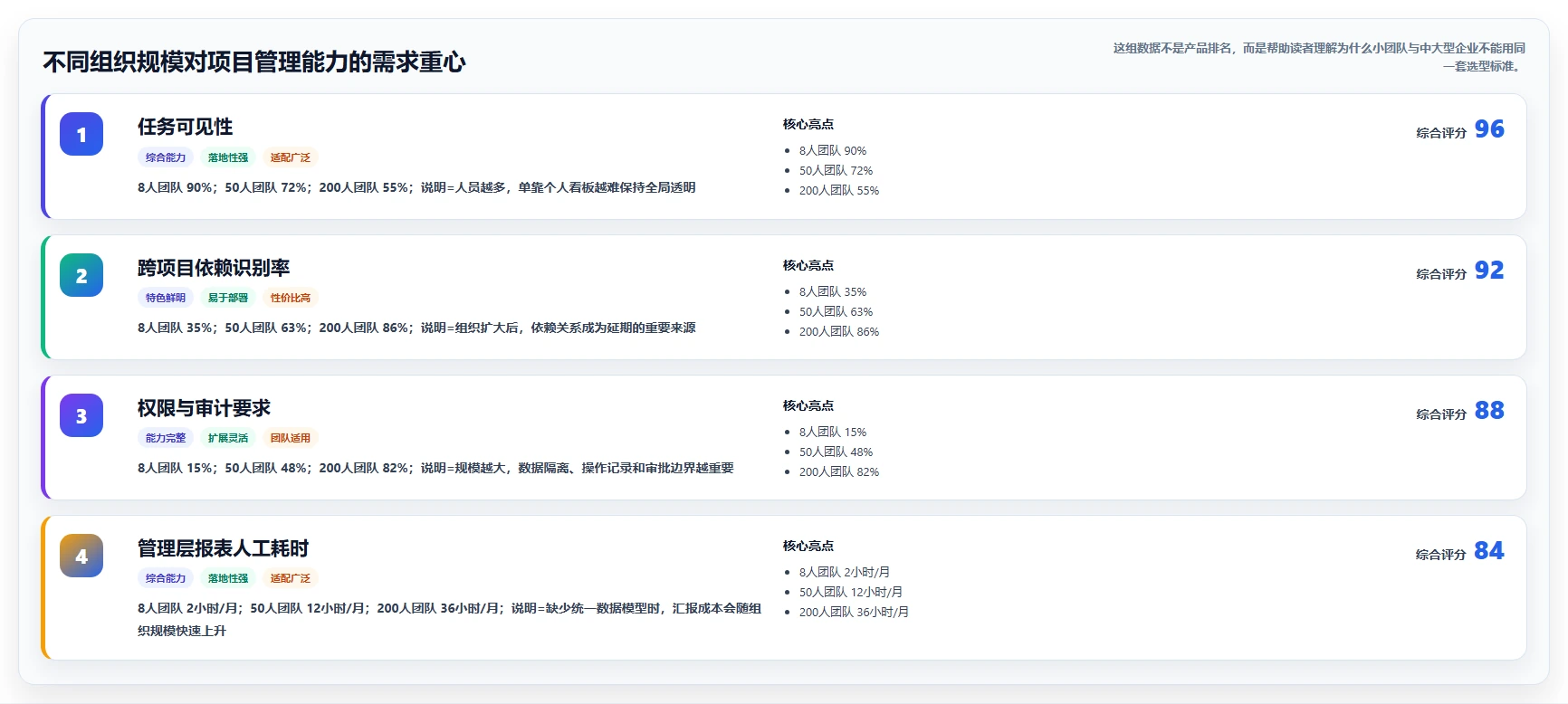Click the 50人团队 72% bullet
1568x704 pixels.
click(837, 171)
